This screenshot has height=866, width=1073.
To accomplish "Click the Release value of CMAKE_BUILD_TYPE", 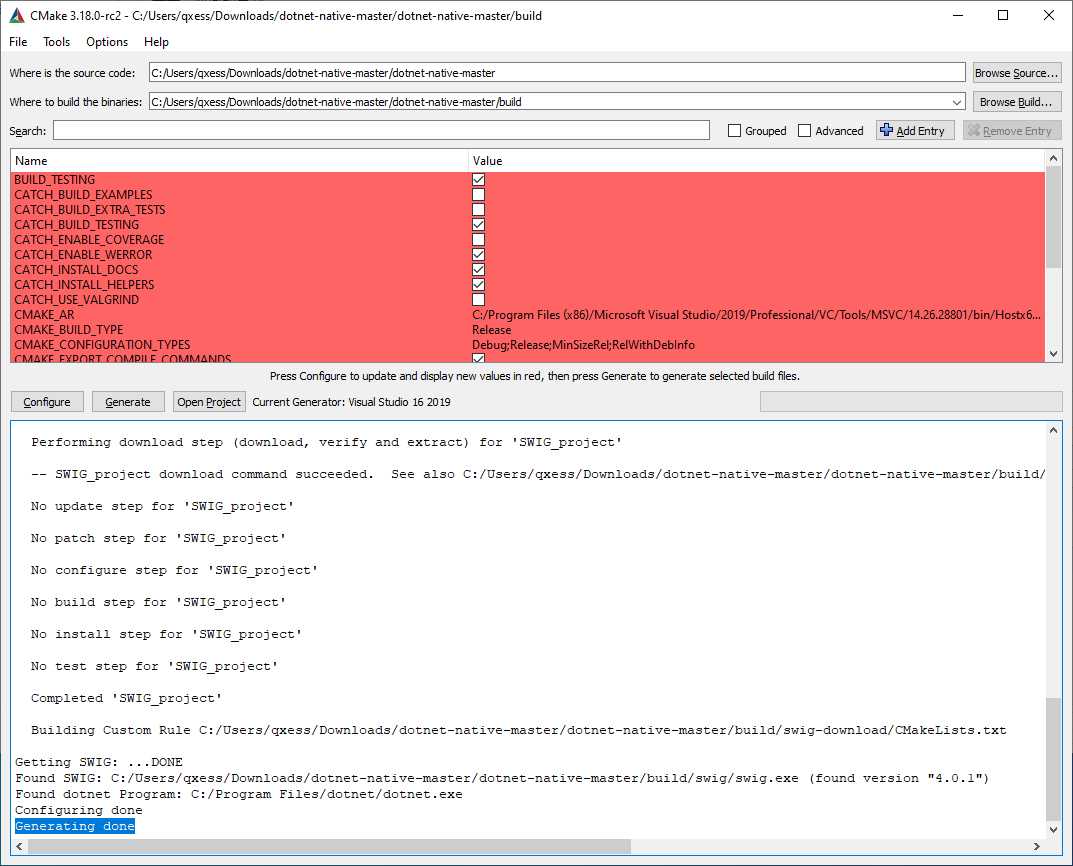I will pos(491,330).
